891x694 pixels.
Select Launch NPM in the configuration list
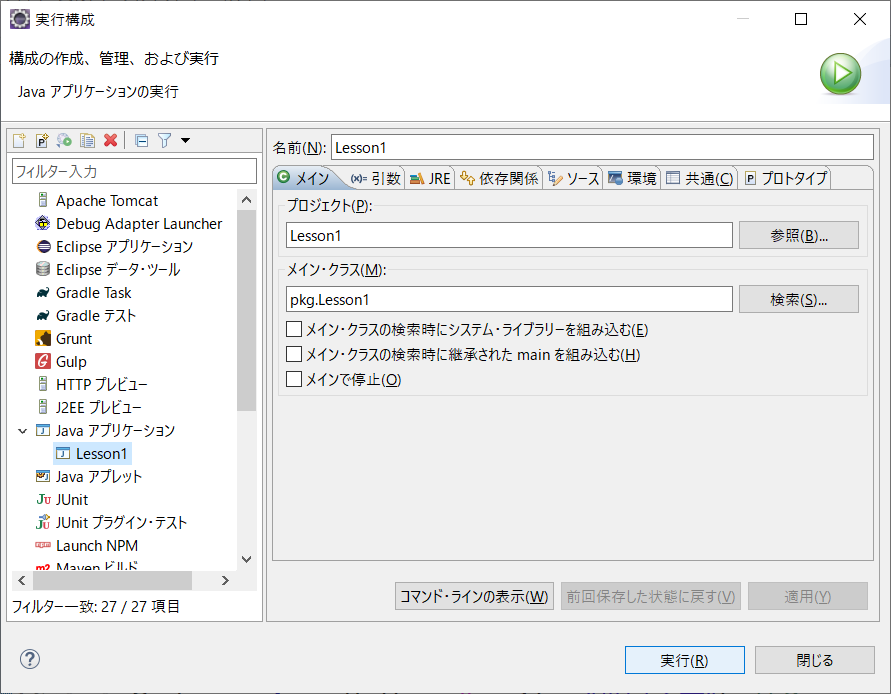tap(97, 546)
